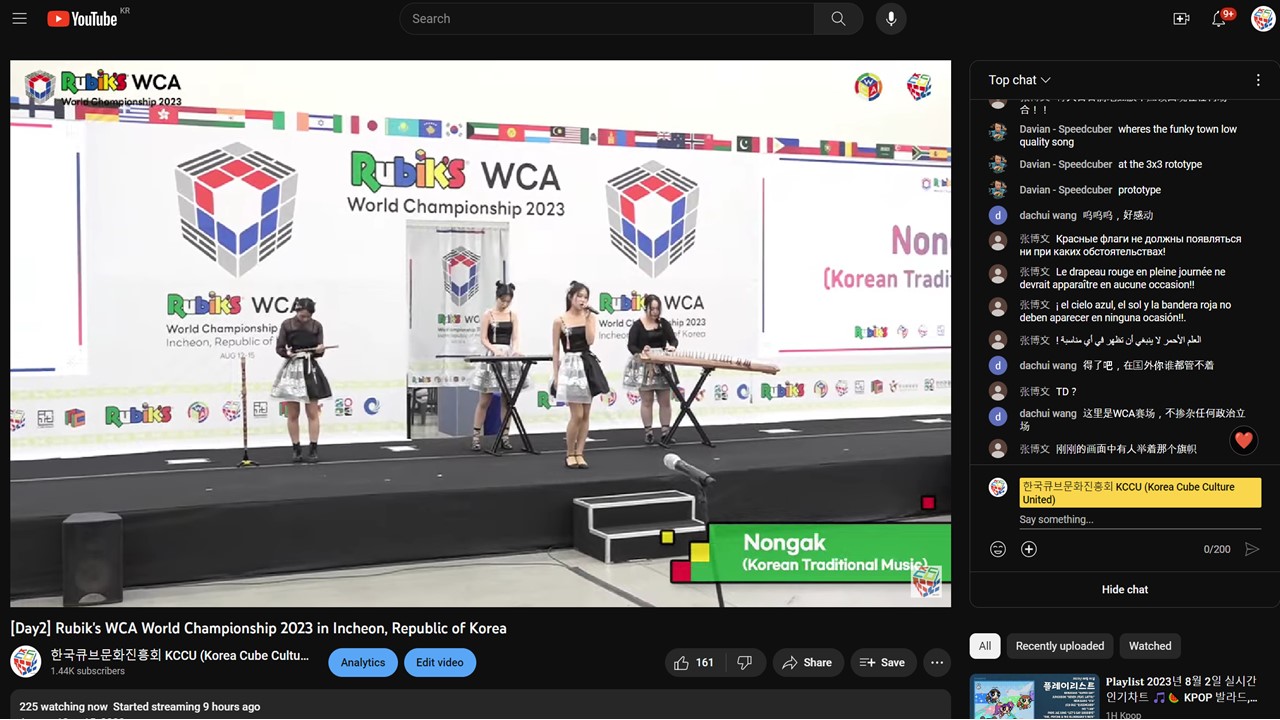Select the Recently uploaded chip

pyautogui.click(x=1060, y=646)
